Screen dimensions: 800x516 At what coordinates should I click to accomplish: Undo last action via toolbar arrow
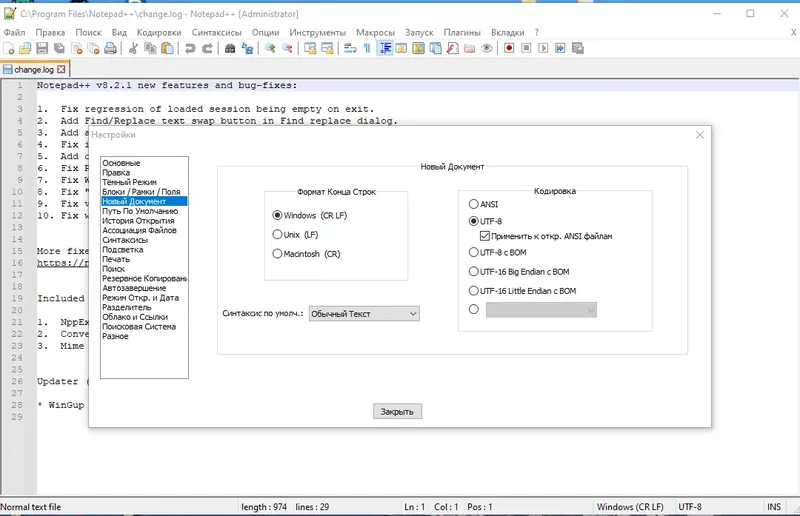click(x=190, y=48)
